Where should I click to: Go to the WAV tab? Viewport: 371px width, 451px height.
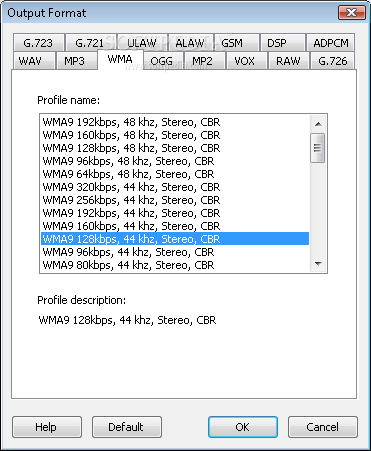pos(34,61)
